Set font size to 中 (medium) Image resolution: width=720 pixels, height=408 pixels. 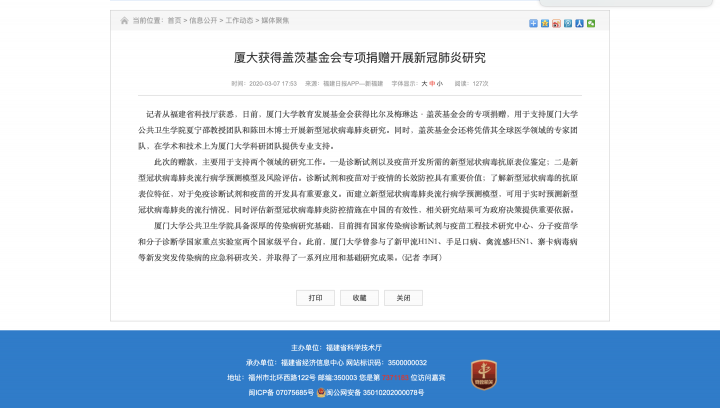tap(432, 83)
